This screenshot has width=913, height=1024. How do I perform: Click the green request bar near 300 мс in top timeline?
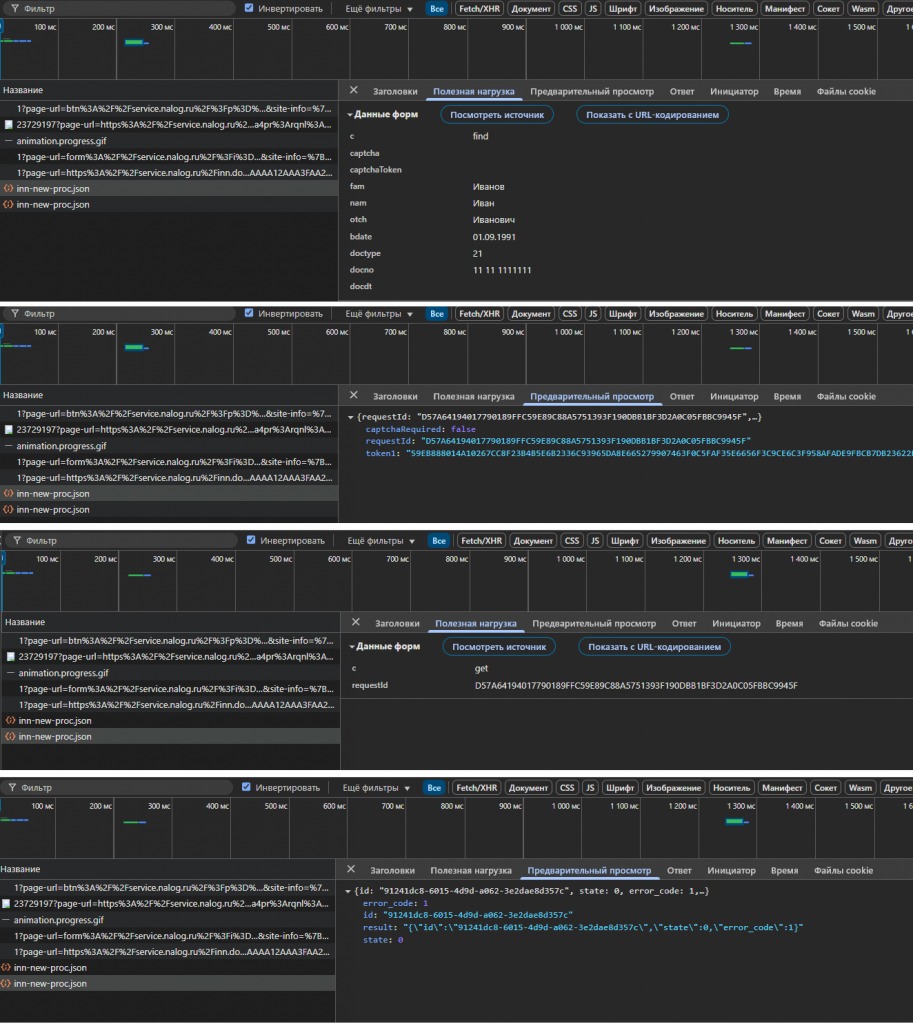(135, 42)
